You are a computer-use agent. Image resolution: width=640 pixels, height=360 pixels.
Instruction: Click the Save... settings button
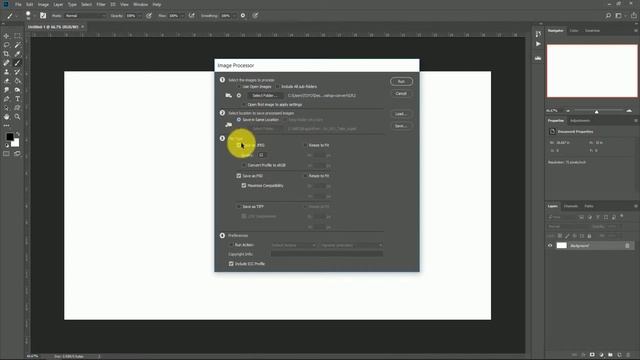tap(401, 126)
